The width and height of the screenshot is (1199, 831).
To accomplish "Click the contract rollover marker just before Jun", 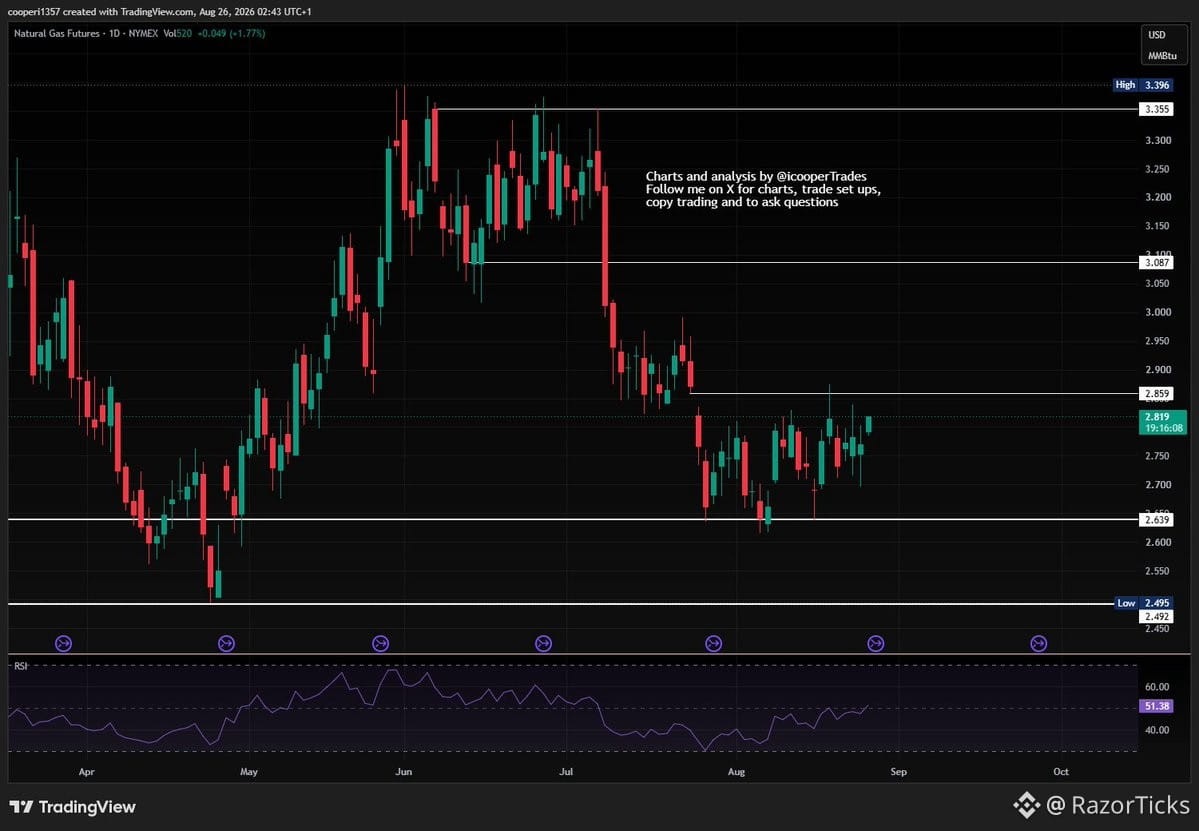I will click(380, 644).
